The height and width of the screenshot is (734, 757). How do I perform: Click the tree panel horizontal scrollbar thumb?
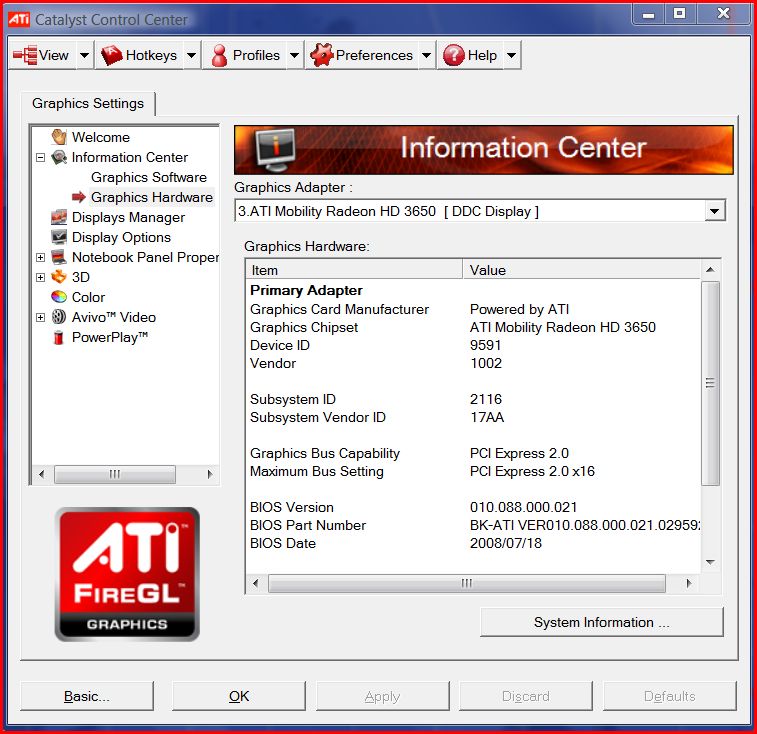115,474
